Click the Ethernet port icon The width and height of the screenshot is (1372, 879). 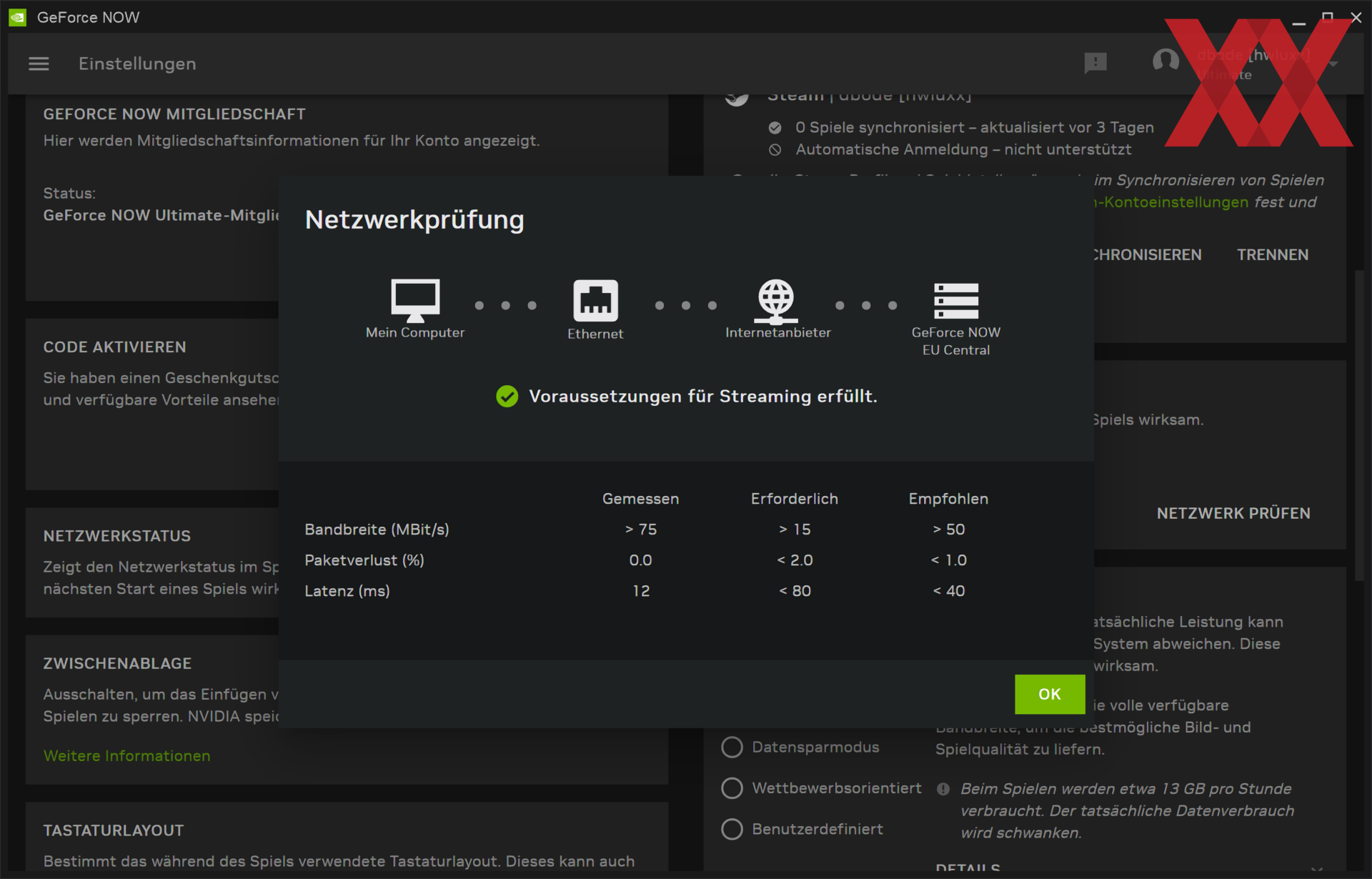click(x=595, y=301)
